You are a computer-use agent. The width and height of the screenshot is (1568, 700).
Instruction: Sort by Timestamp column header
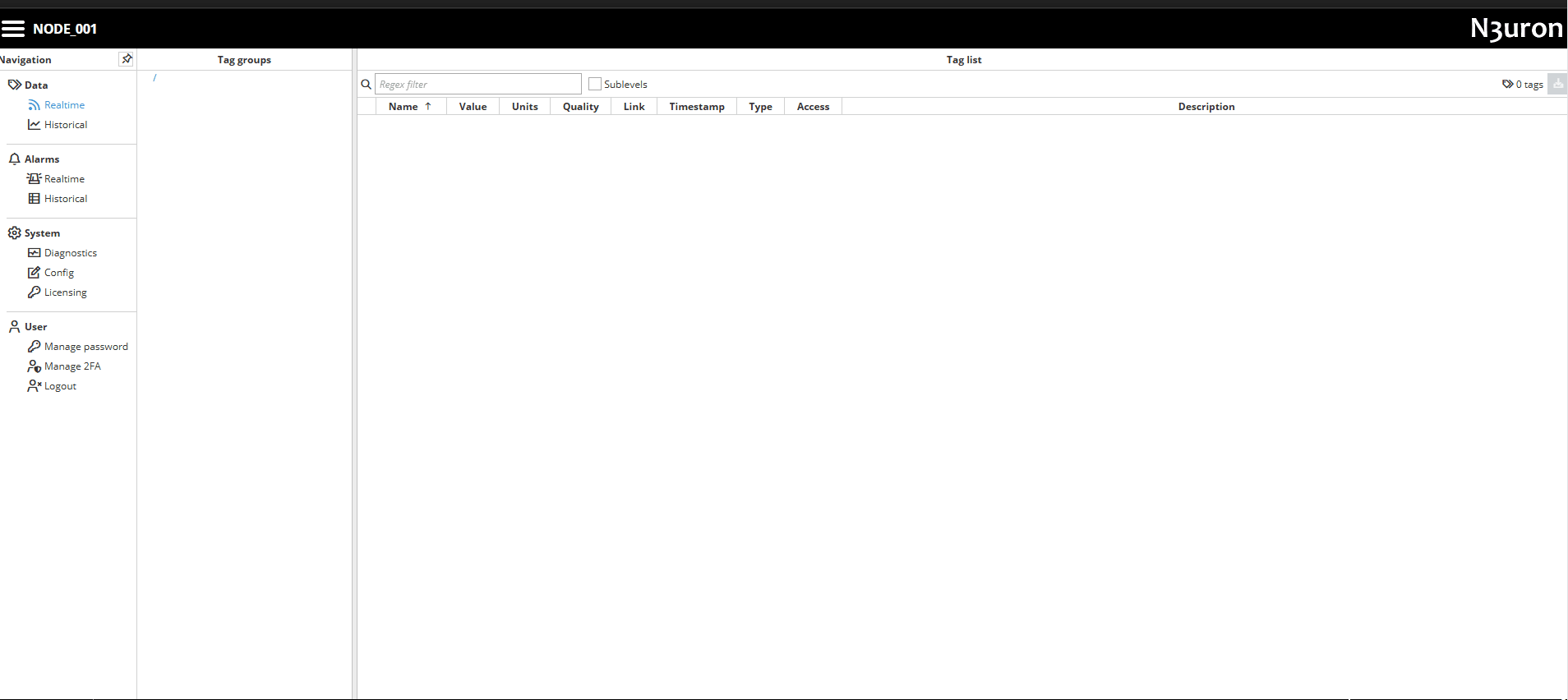point(696,107)
